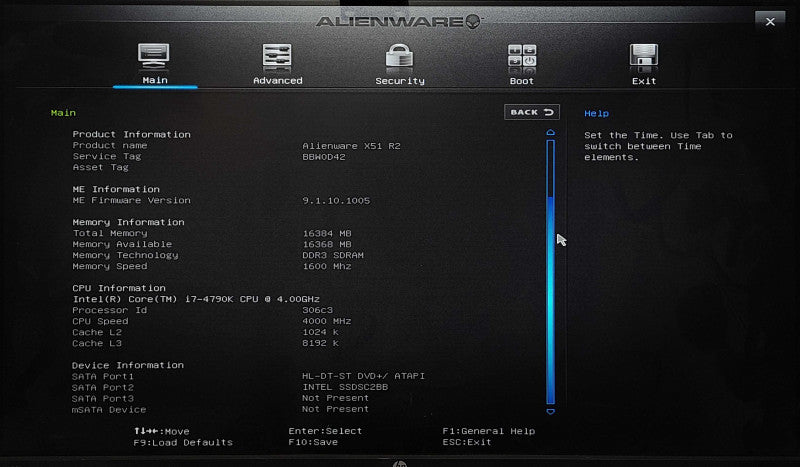800x467 pixels.
Task: Click the Set the Time help text
Action: [x=658, y=146]
